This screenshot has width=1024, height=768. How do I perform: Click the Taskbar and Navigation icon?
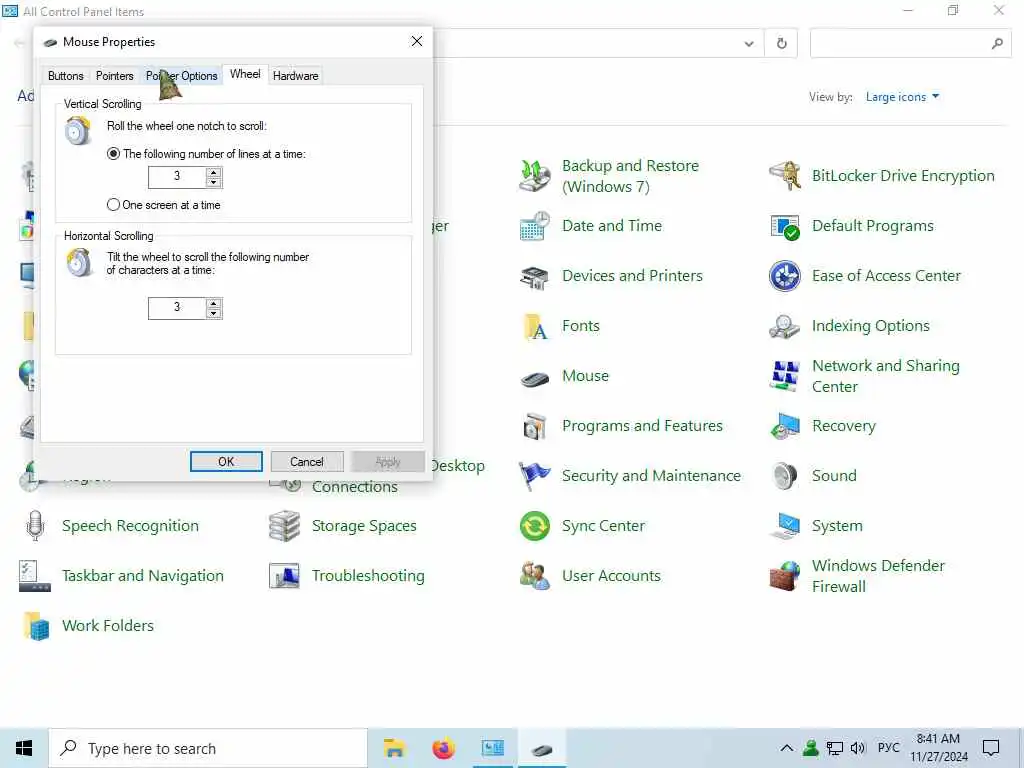(x=35, y=576)
